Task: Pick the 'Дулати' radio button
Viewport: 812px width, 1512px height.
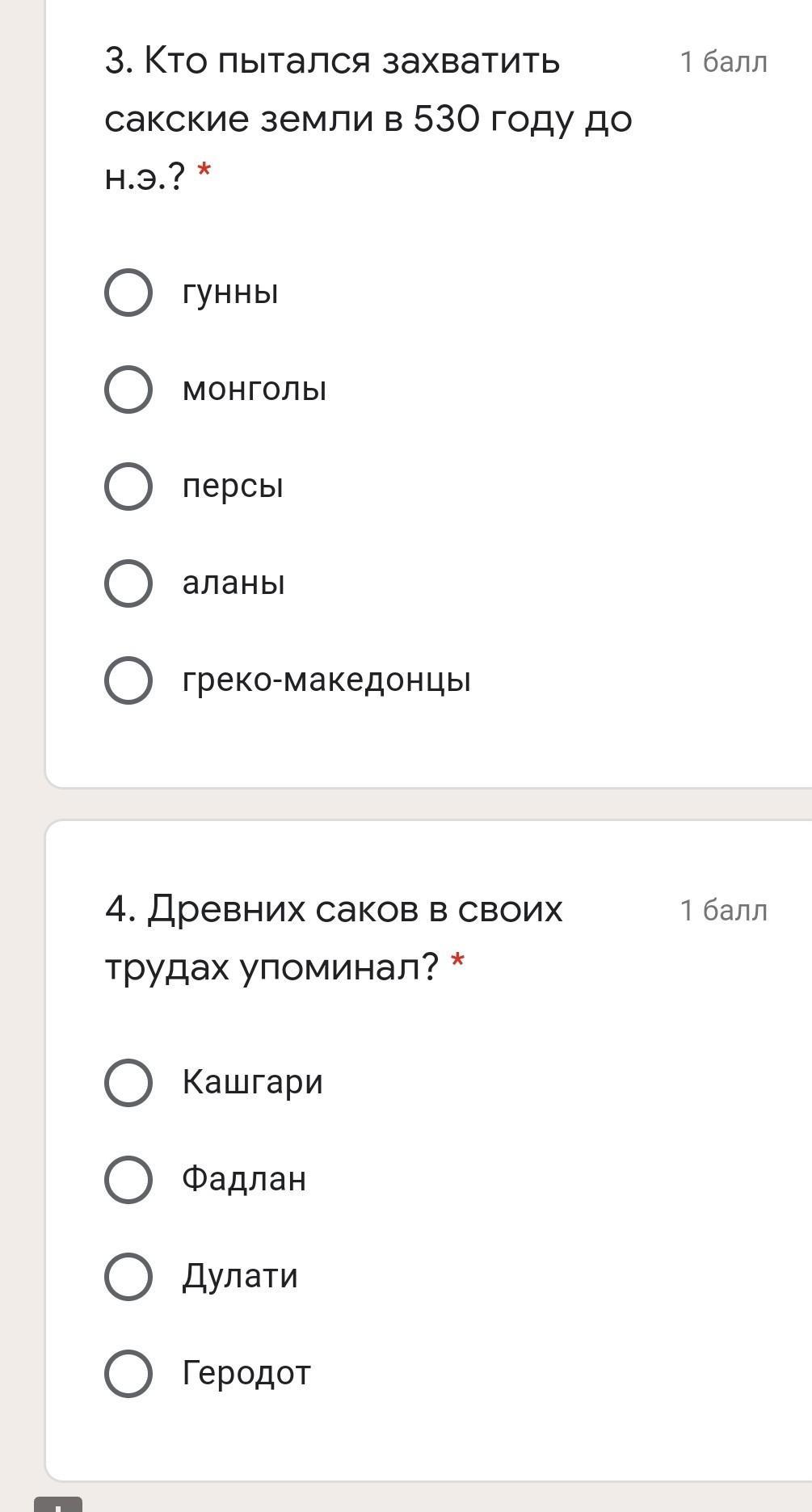Action: 128,1277
